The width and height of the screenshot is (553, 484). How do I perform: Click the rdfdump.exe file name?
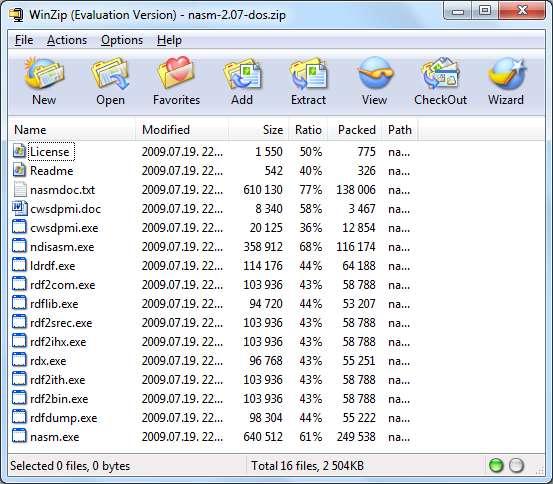pyautogui.click(x=63, y=418)
